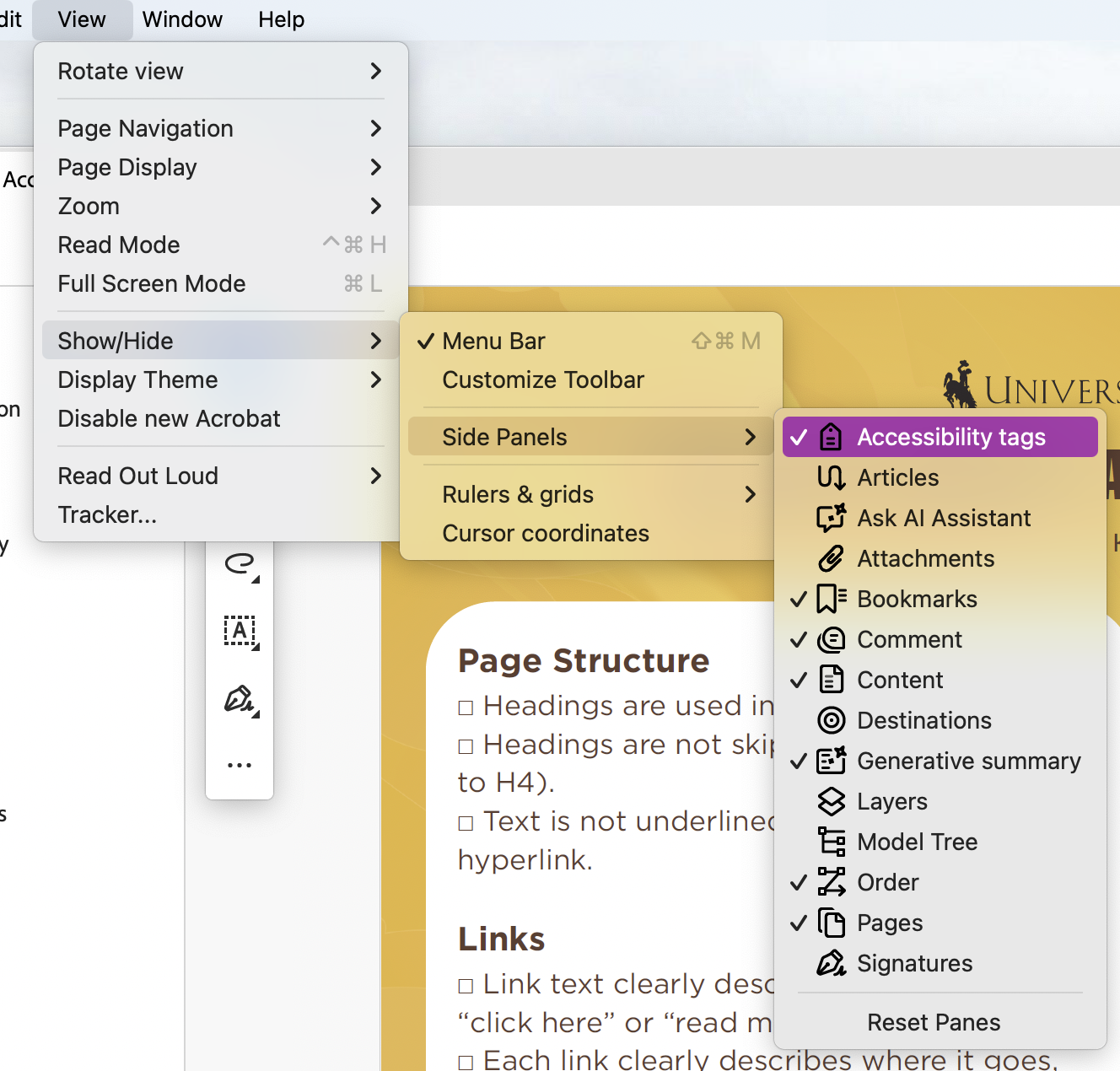Uncheck the Order side panel checkmark

(x=799, y=882)
